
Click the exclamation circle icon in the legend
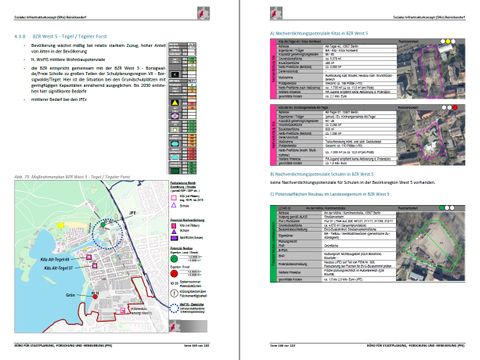click(x=174, y=293)
